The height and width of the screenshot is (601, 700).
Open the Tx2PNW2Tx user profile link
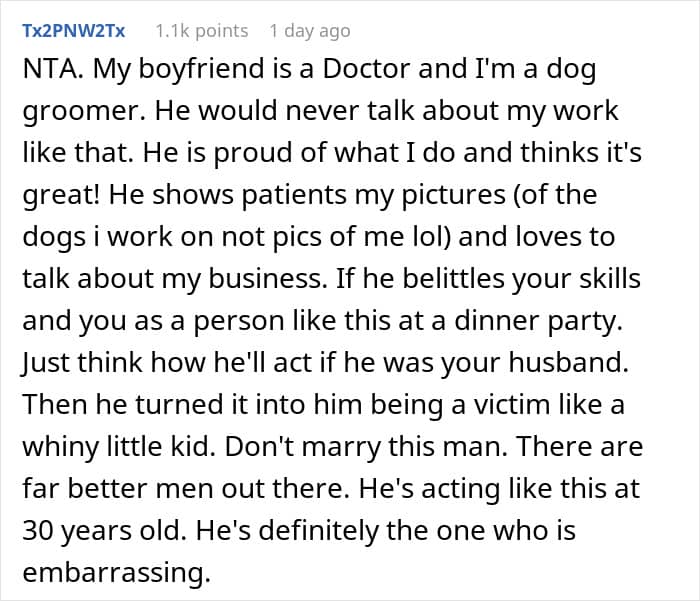click(x=73, y=31)
